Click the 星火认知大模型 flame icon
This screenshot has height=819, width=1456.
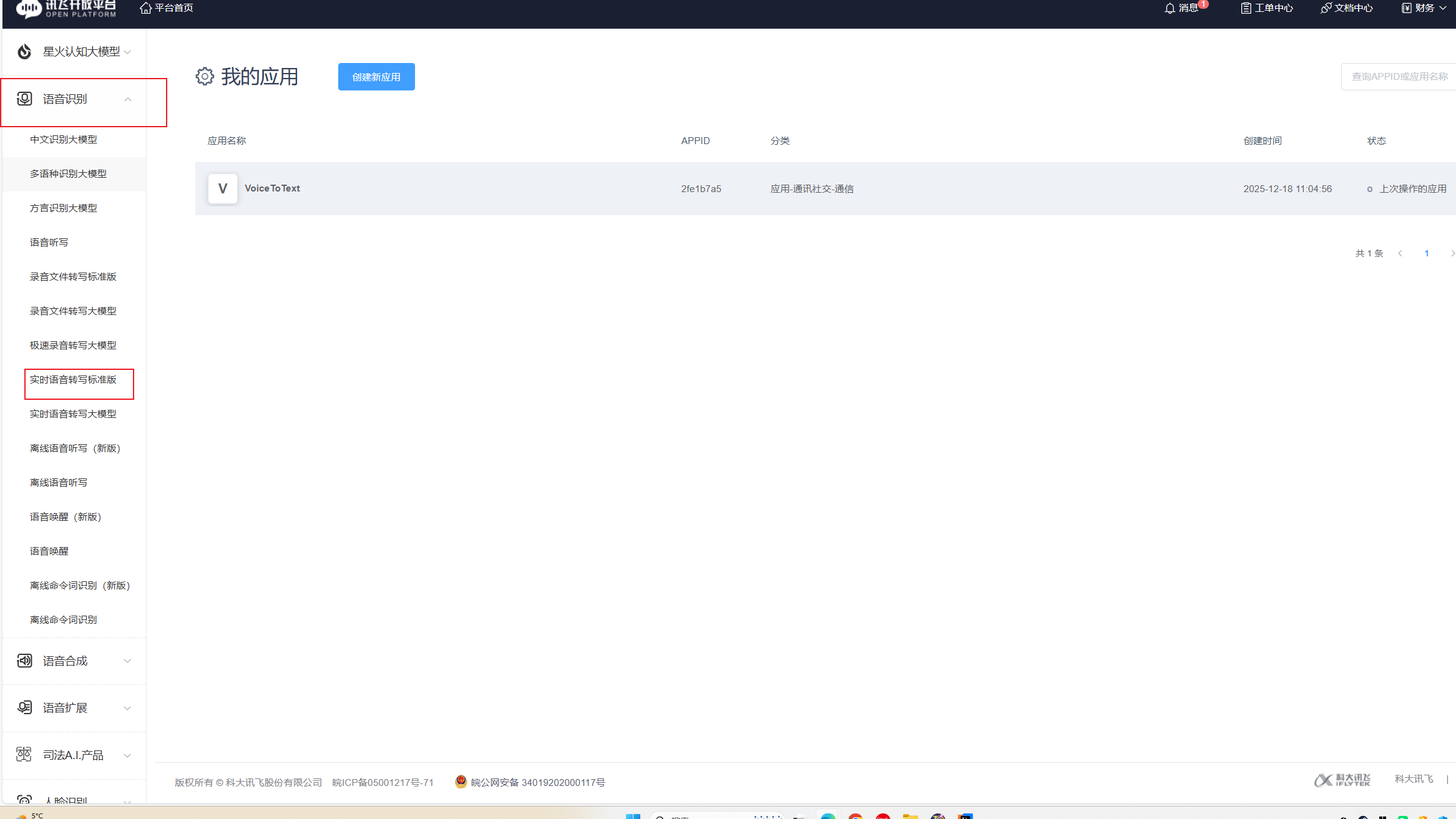pos(24,52)
